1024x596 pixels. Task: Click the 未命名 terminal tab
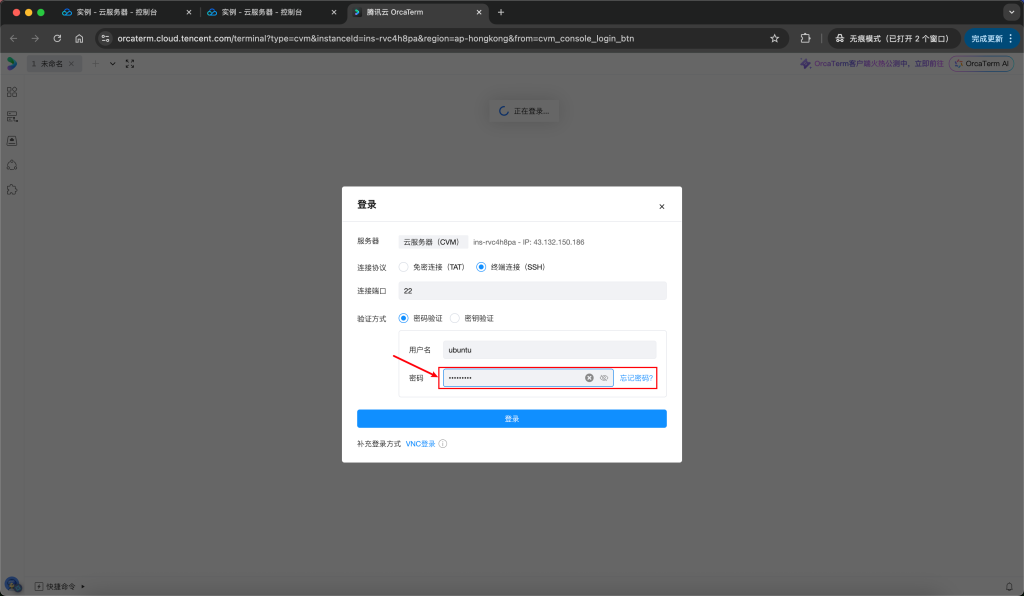click(52, 62)
